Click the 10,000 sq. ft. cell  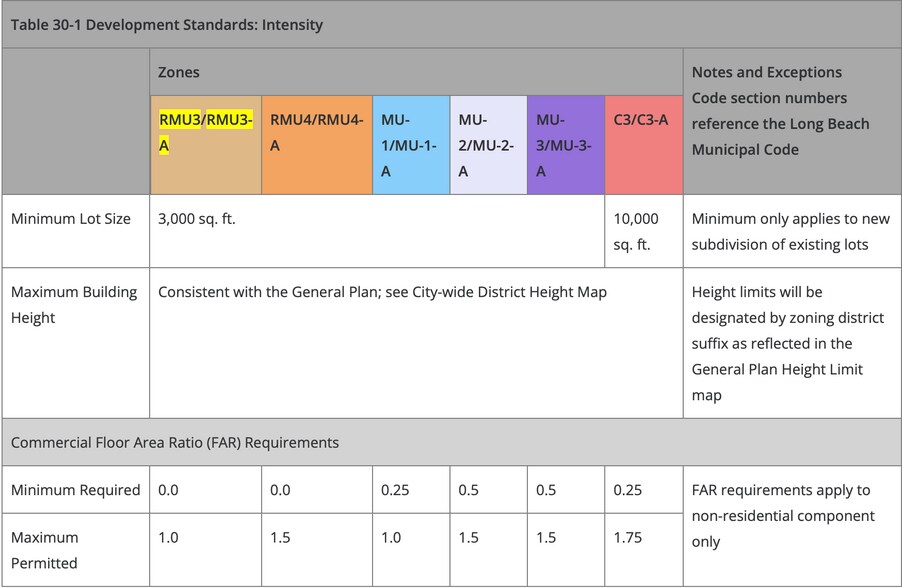coord(636,231)
